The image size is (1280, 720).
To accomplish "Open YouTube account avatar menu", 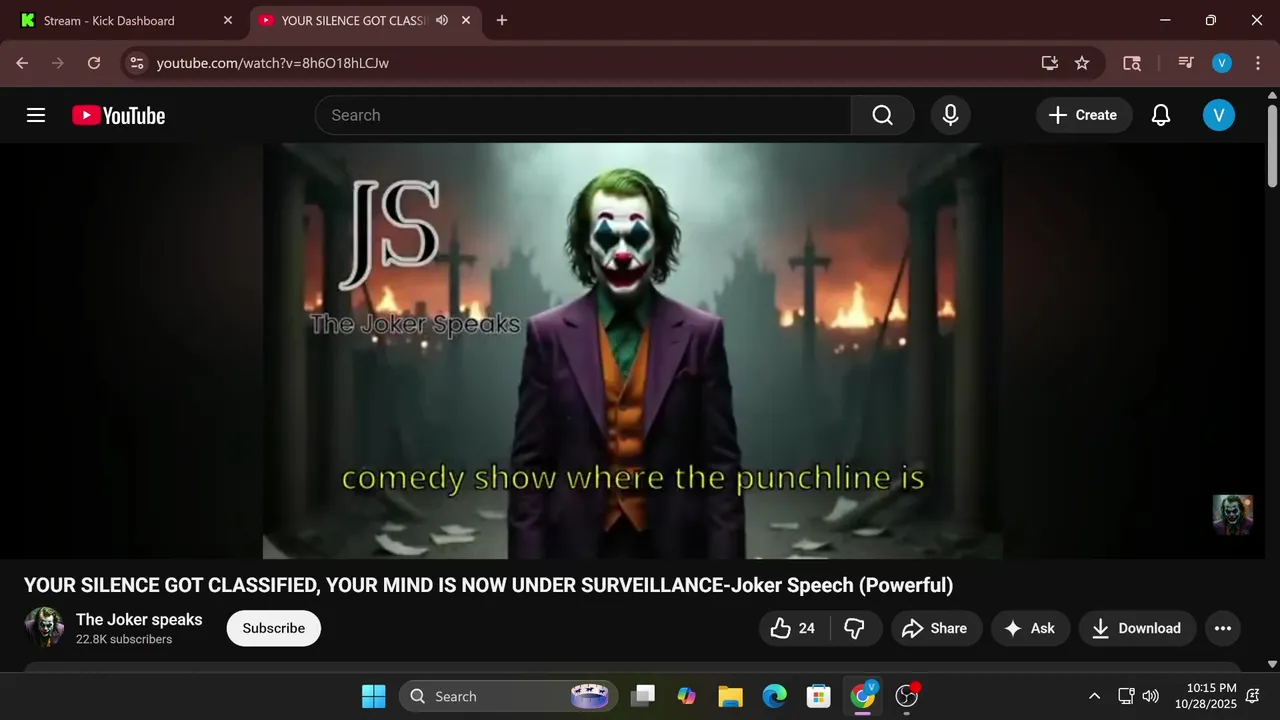I will [1218, 115].
